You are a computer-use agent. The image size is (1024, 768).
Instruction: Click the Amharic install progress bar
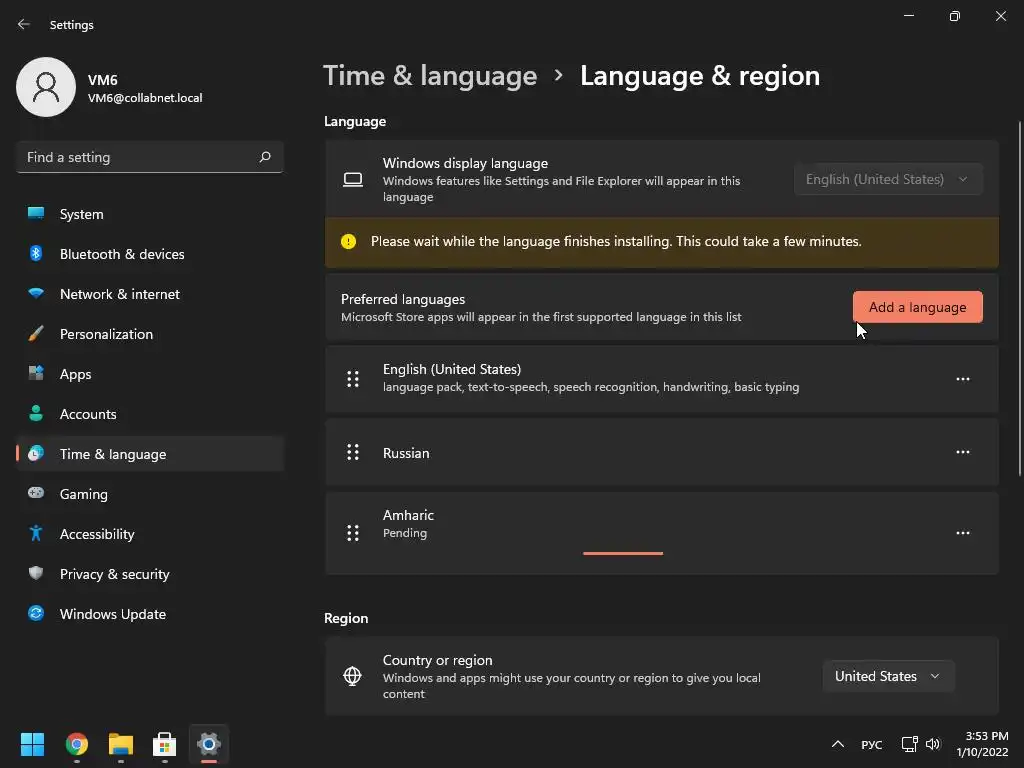pyautogui.click(x=623, y=553)
